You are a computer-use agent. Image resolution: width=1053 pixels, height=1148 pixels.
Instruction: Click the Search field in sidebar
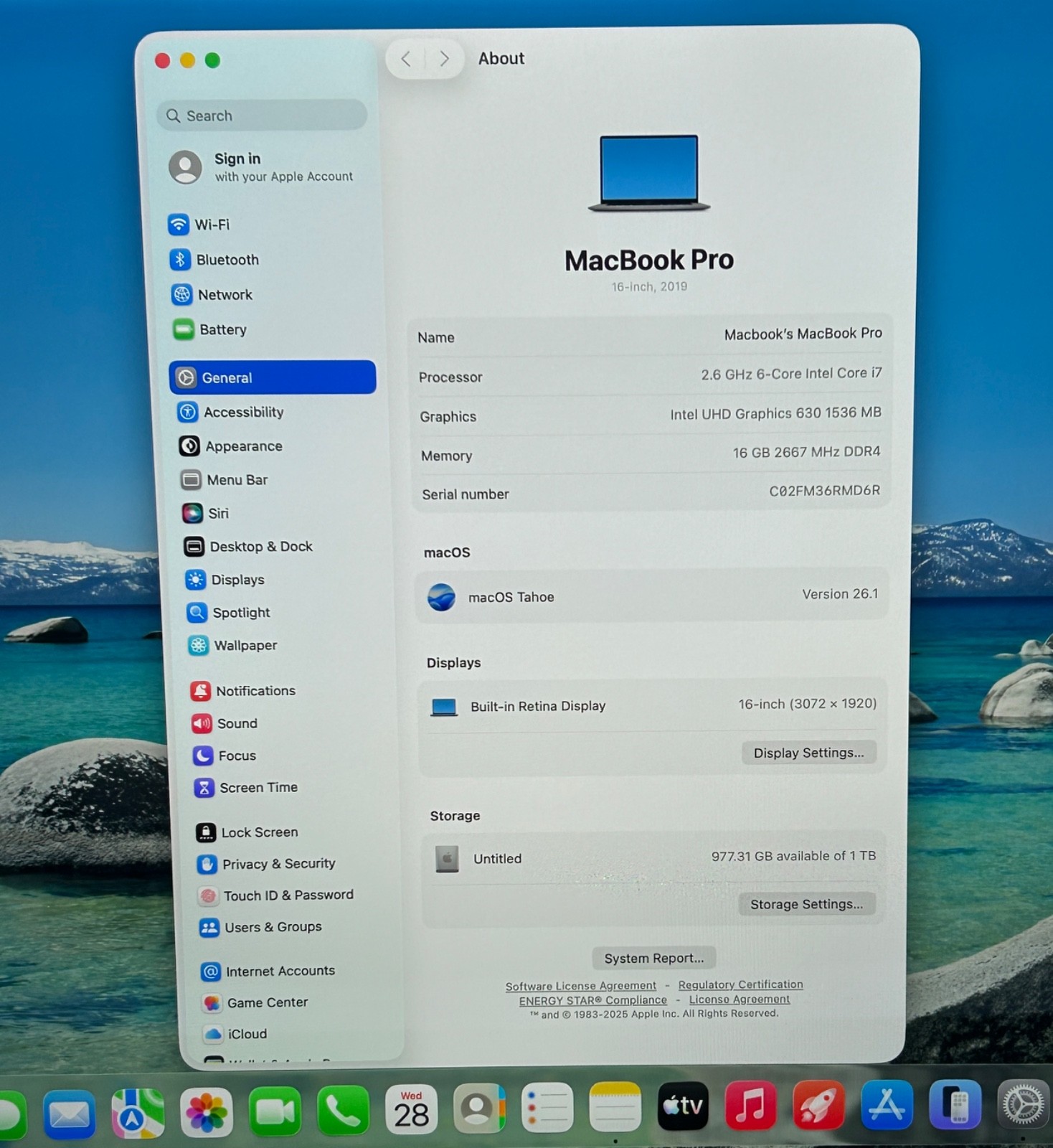(x=263, y=116)
